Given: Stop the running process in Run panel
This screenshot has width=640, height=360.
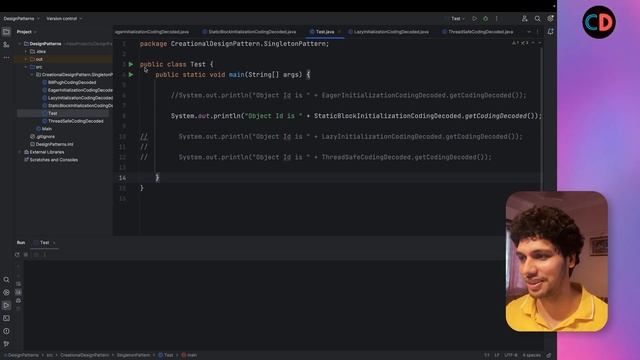Looking at the screenshot, I should tap(26, 255).
